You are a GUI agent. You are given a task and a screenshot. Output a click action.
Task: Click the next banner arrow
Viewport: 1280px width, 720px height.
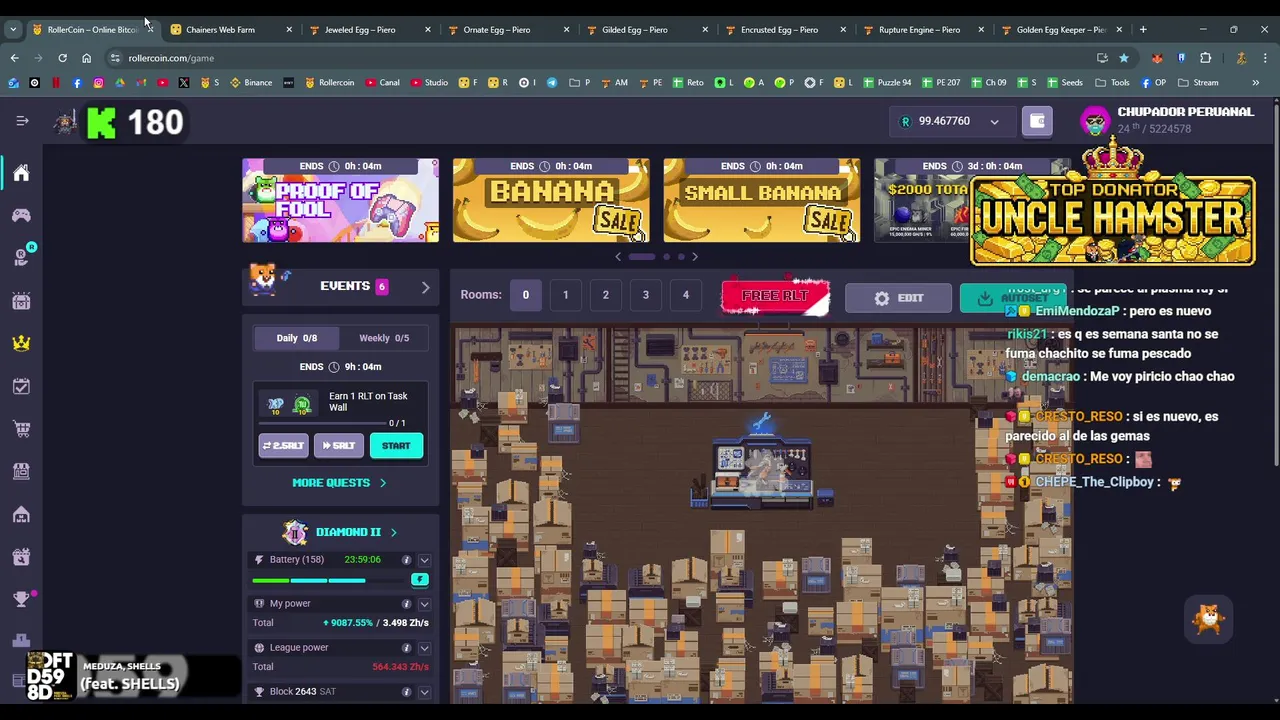coord(695,257)
